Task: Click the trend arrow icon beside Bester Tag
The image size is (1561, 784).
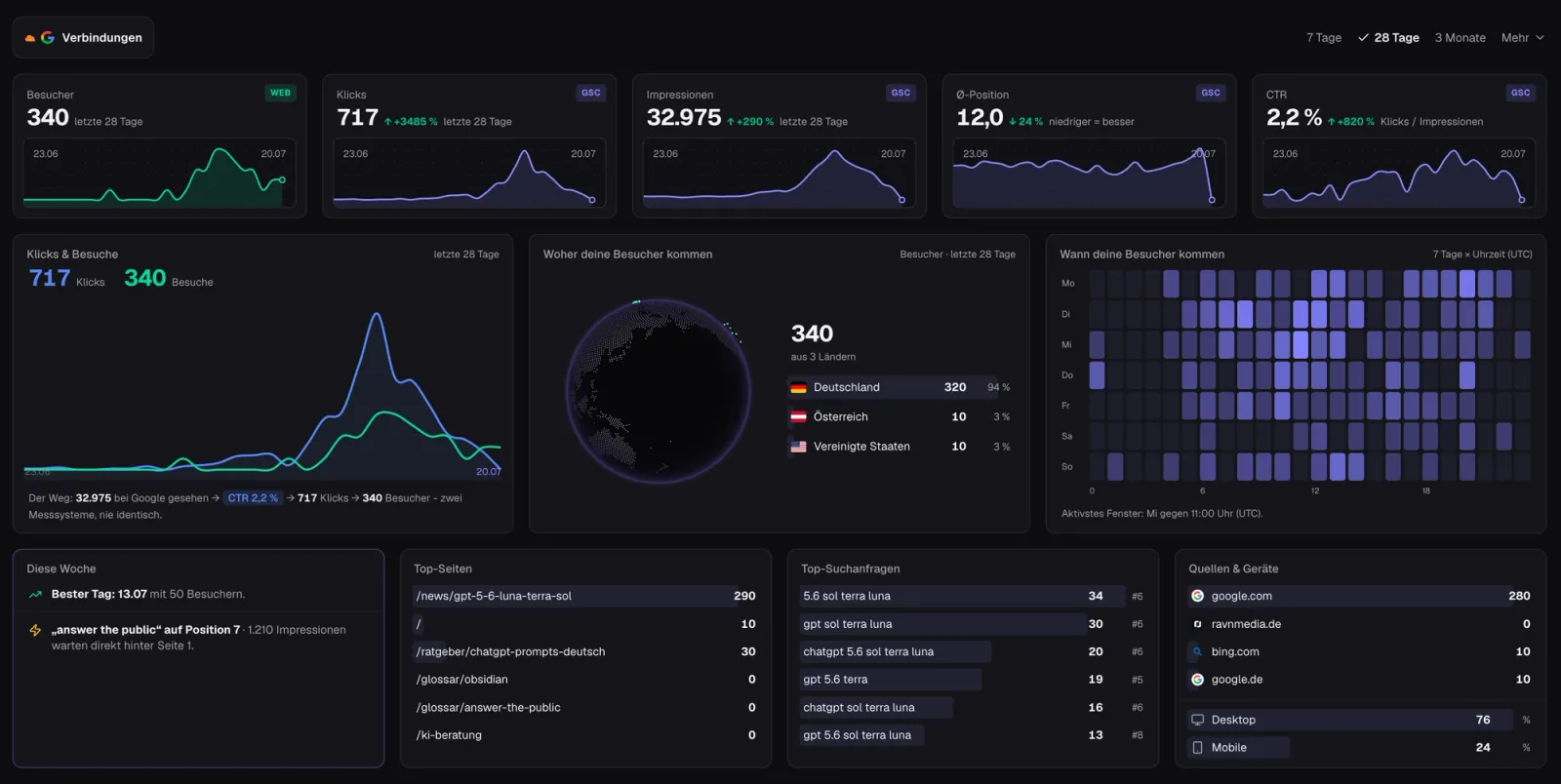Action: [x=35, y=594]
